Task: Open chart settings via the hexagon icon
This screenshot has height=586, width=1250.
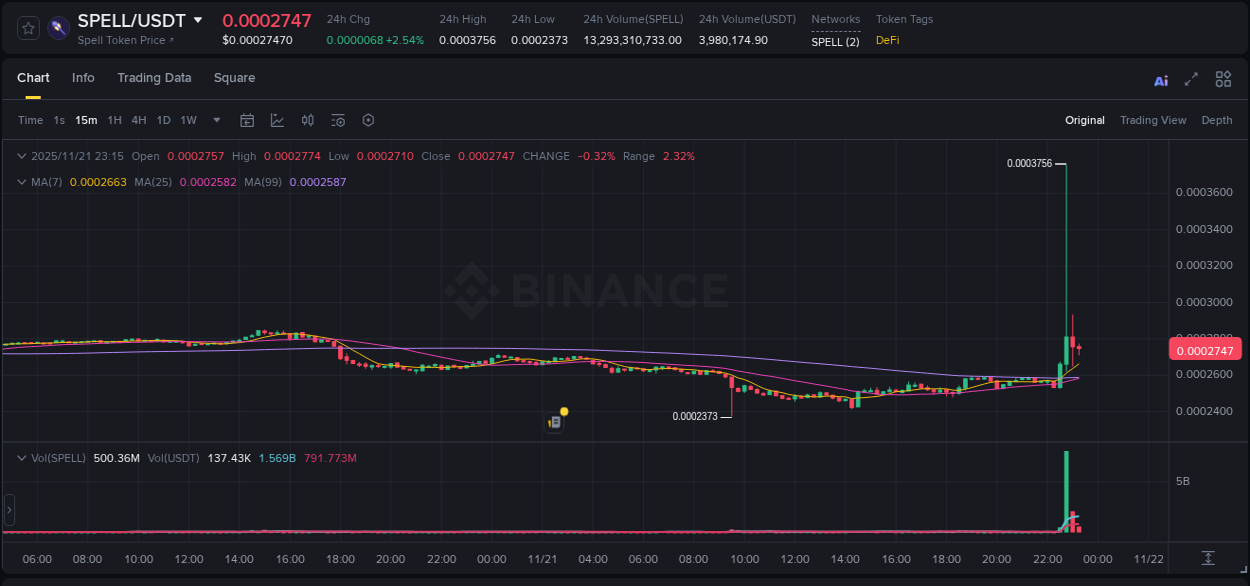Action: pos(368,119)
